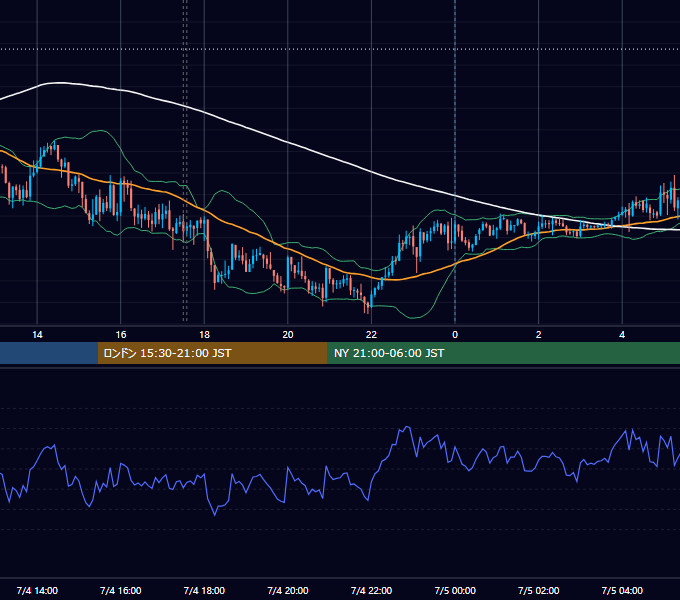Click the 7/4 14:00 time label
The width and height of the screenshot is (680, 600).
(37, 590)
